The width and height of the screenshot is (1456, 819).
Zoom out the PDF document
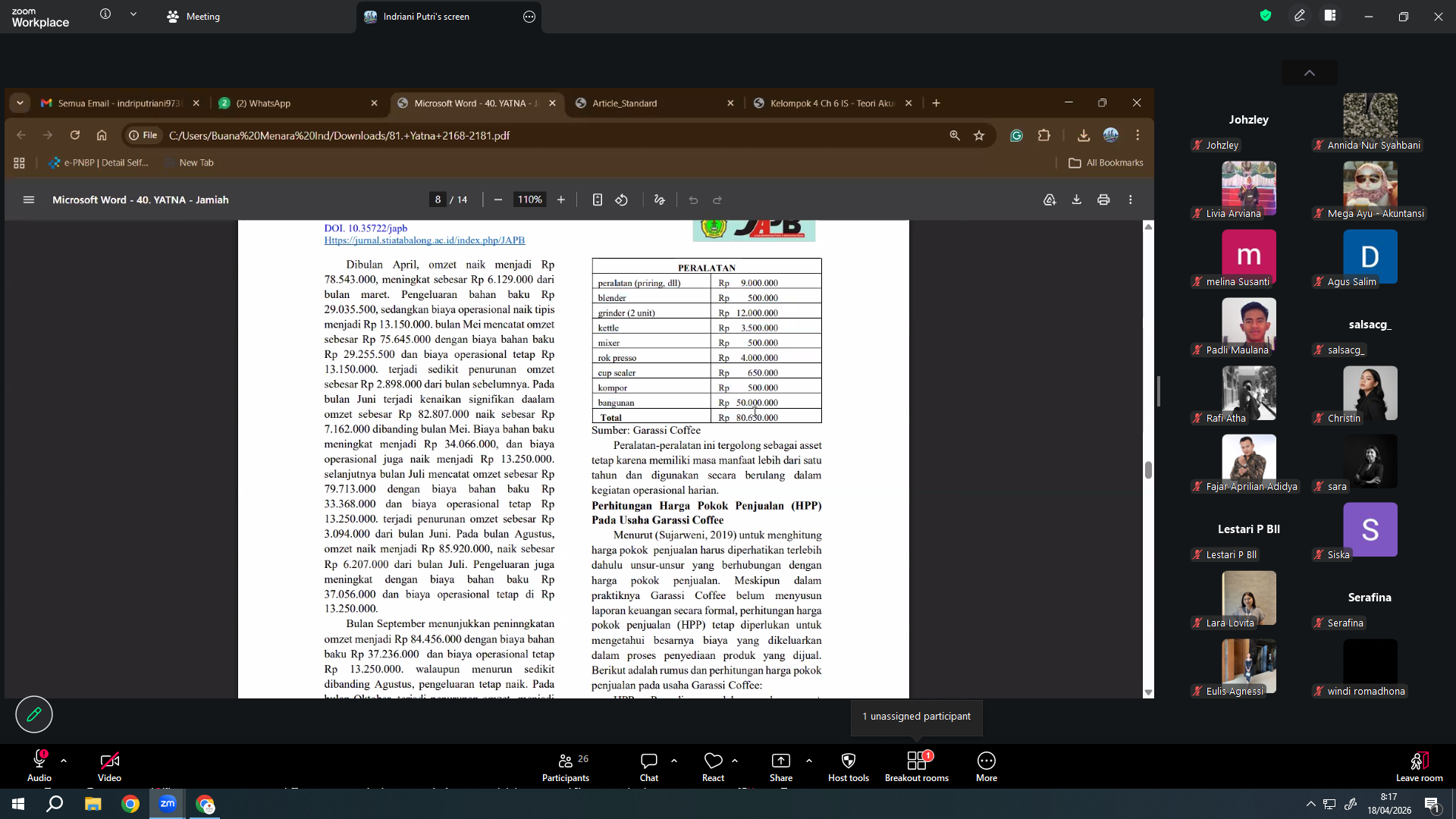(498, 199)
